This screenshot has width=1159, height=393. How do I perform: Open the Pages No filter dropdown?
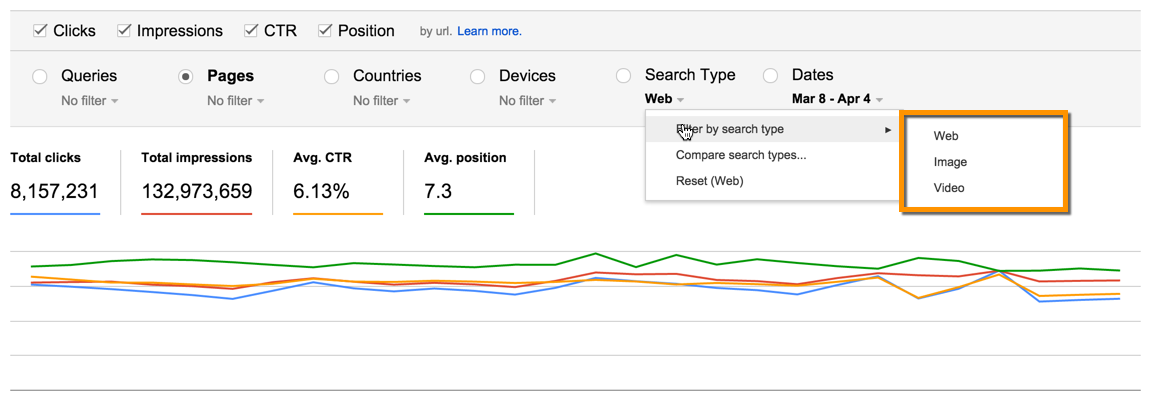point(236,100)
